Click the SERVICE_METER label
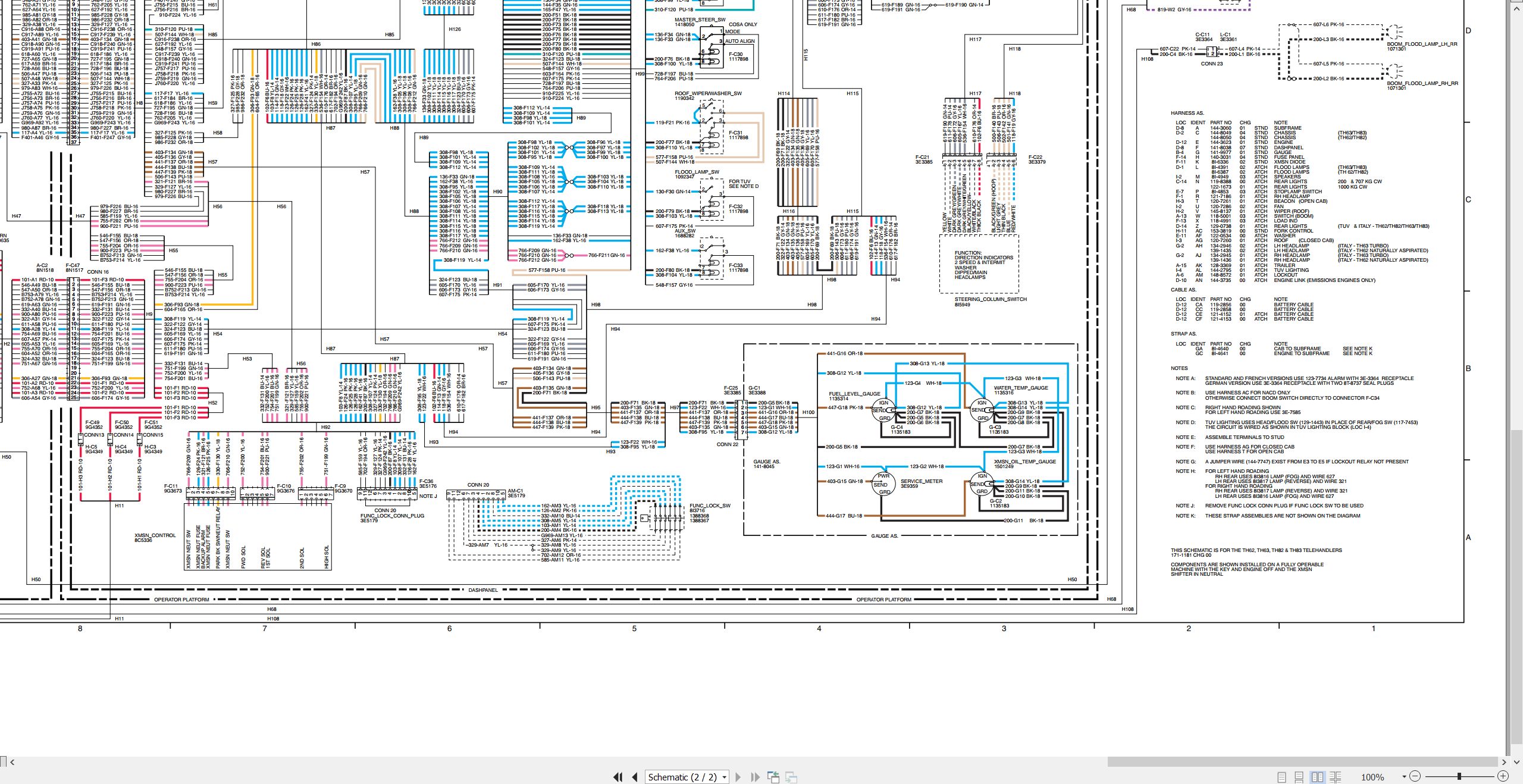The image size is (1523, 784). 922,481
